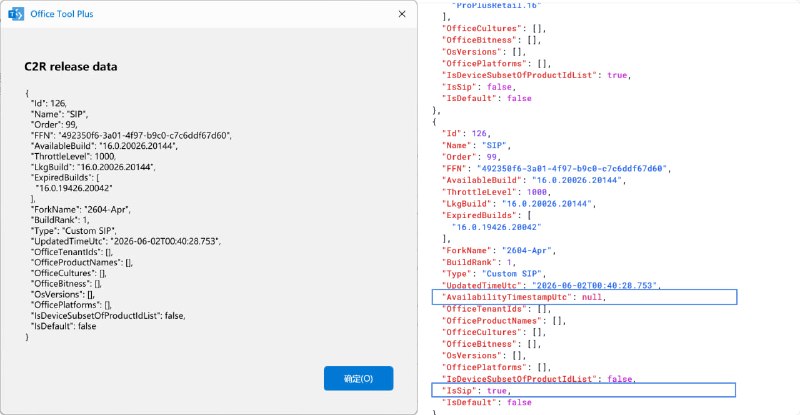This screenshot has width=800, height=415.
Task: Click "UpdatedTimeUtc" line in the dialog
Action: (x=126, y=241)
